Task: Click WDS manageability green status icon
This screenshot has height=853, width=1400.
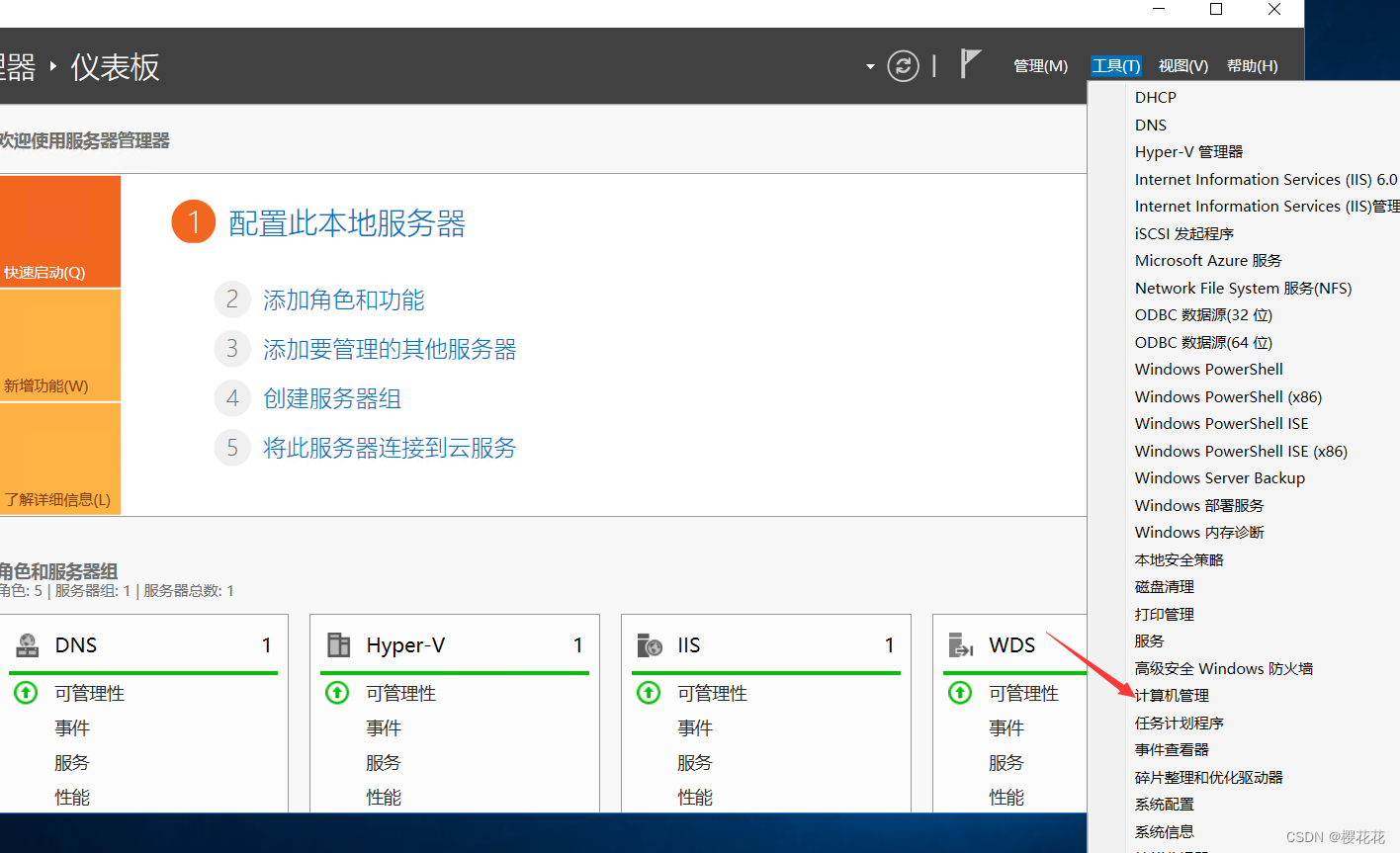Action: (960, 693)
